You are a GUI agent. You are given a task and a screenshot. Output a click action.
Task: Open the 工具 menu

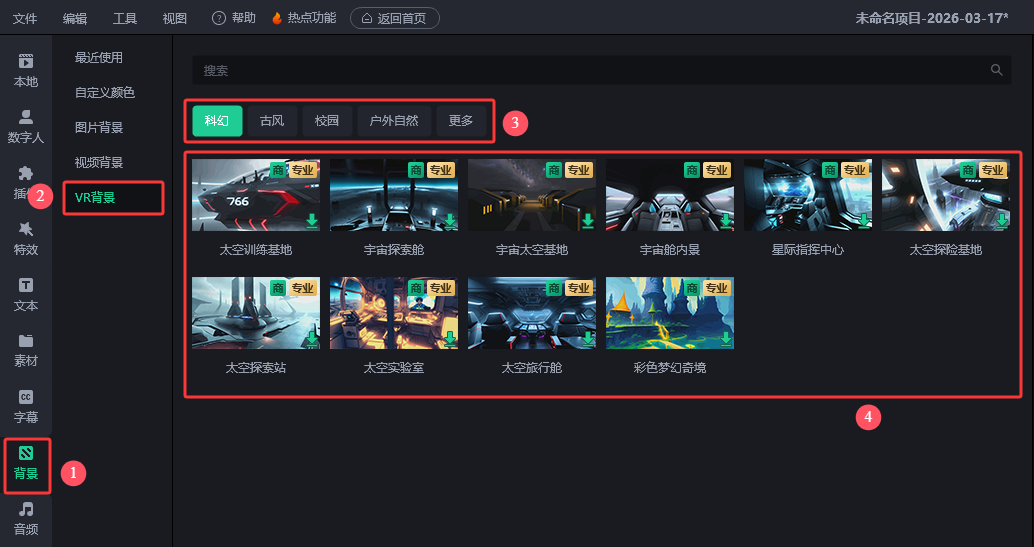[125, 18]
